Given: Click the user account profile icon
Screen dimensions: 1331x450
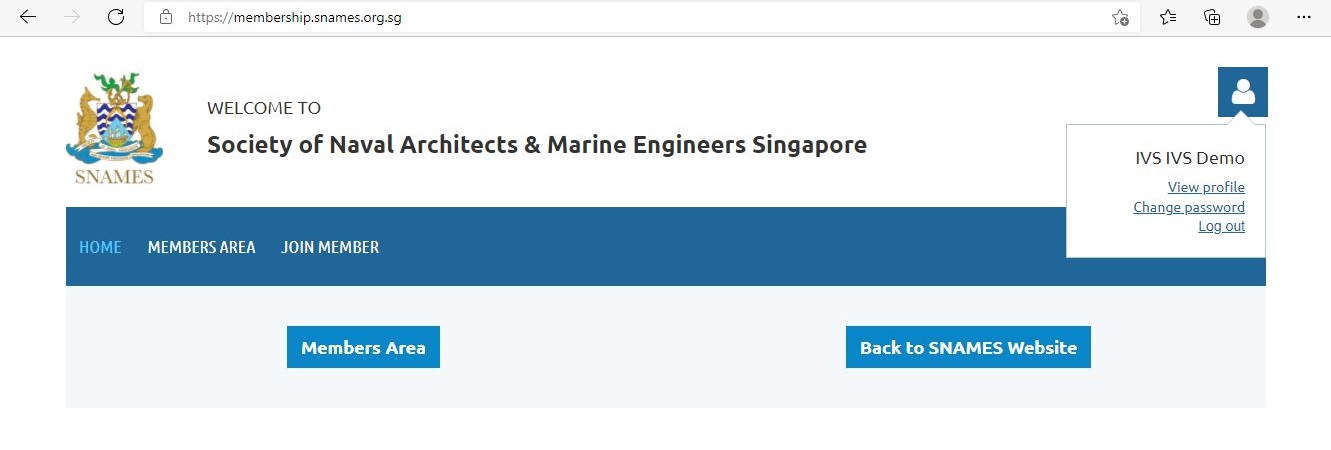Looking at the screenshot, I should [1242, 92].
